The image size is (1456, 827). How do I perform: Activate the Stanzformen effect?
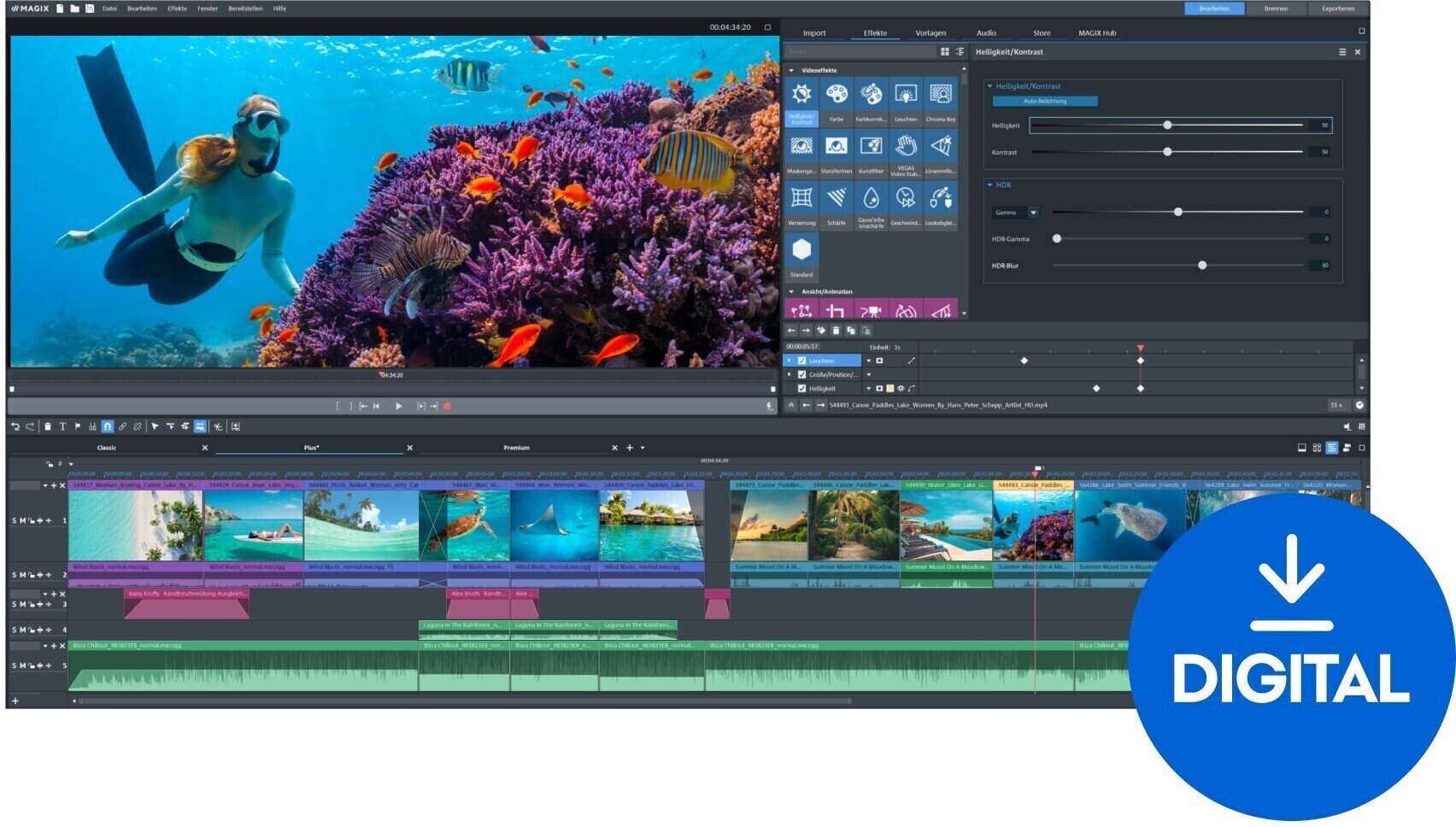(837, 147)
